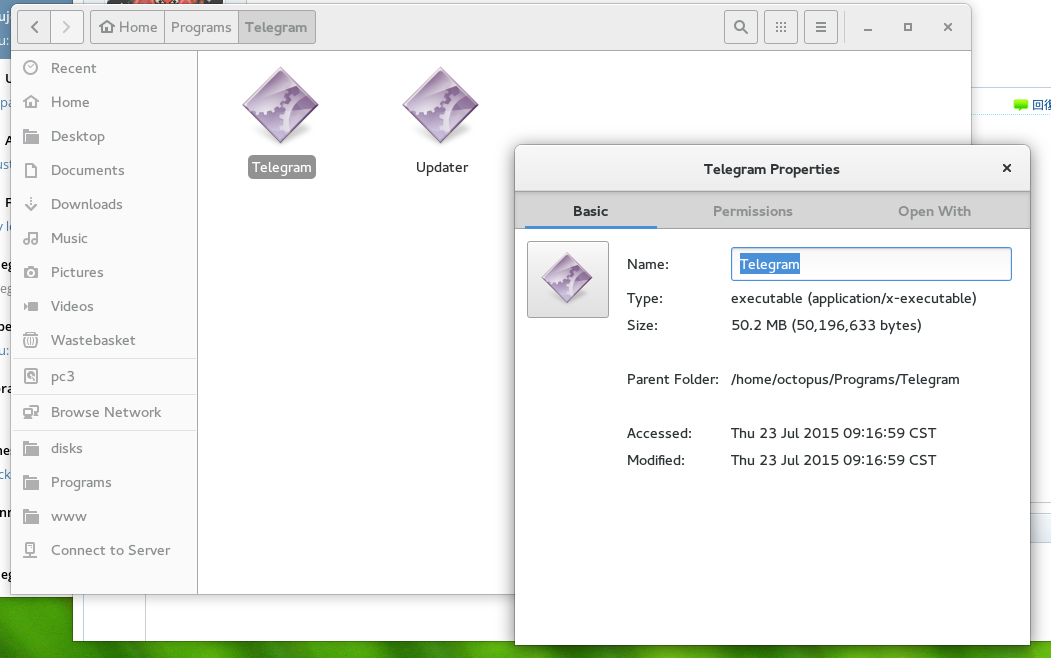The width and height of the screenshot is (1051, 658).
Task: Click the Modified date value
Action: tap(833, 460)
